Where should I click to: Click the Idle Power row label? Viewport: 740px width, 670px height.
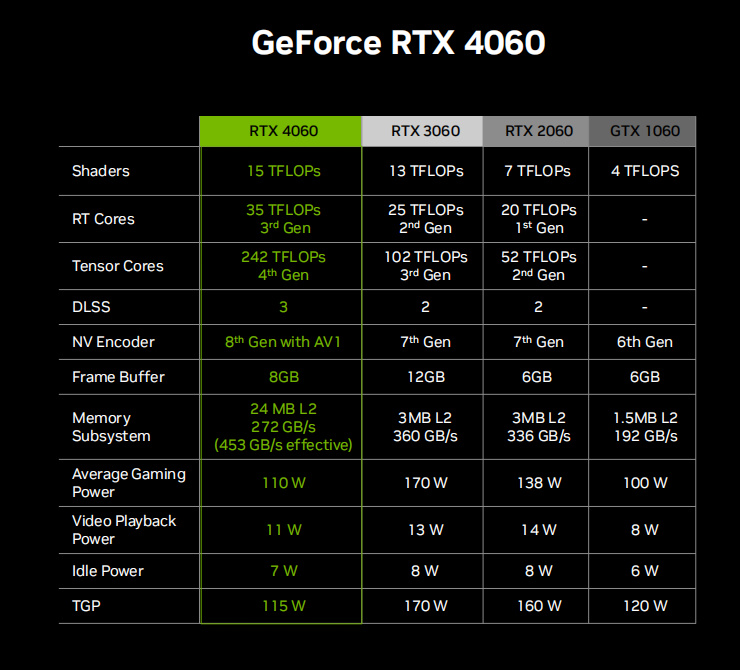pos(108,571)
